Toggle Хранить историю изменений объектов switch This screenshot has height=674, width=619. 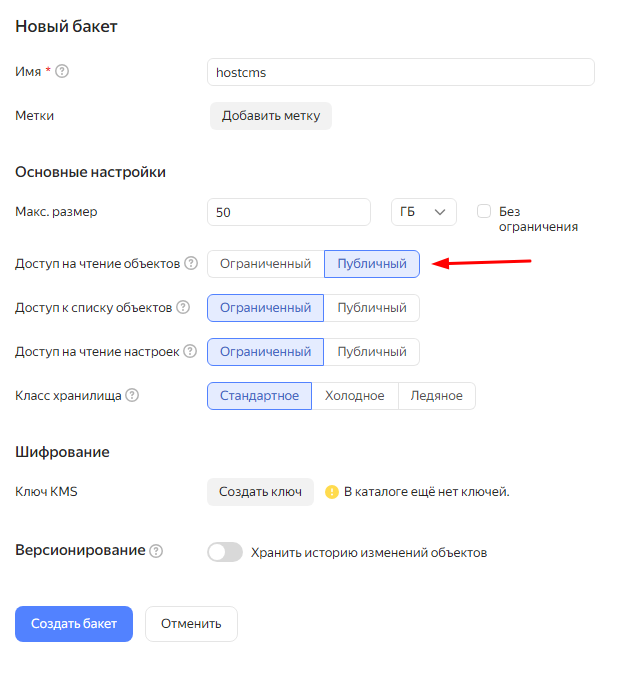pyautogui.click(x=225, y=552)
